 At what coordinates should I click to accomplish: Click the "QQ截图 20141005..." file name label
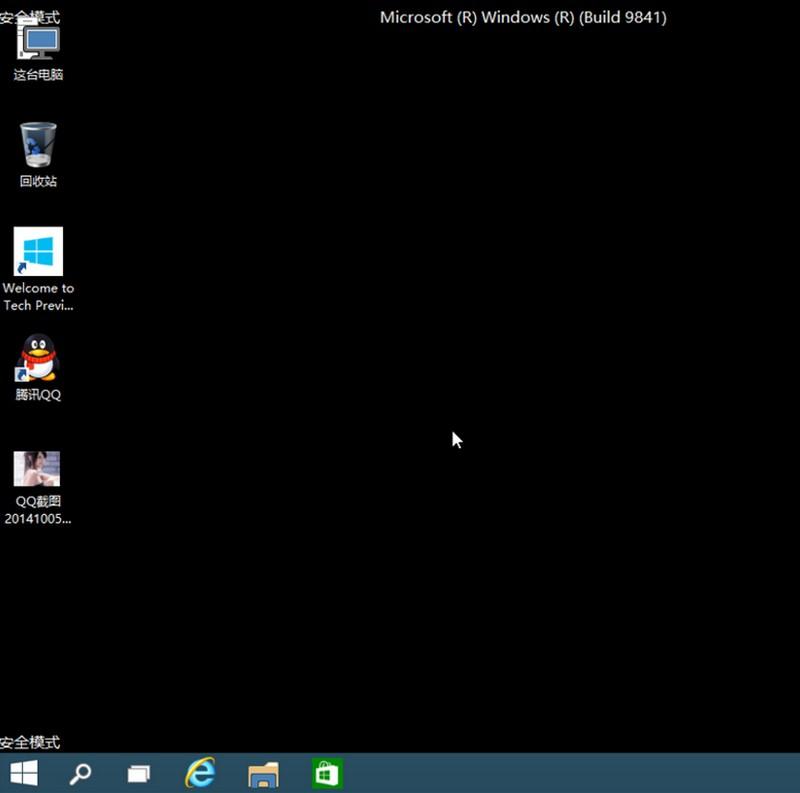[38, 510]
